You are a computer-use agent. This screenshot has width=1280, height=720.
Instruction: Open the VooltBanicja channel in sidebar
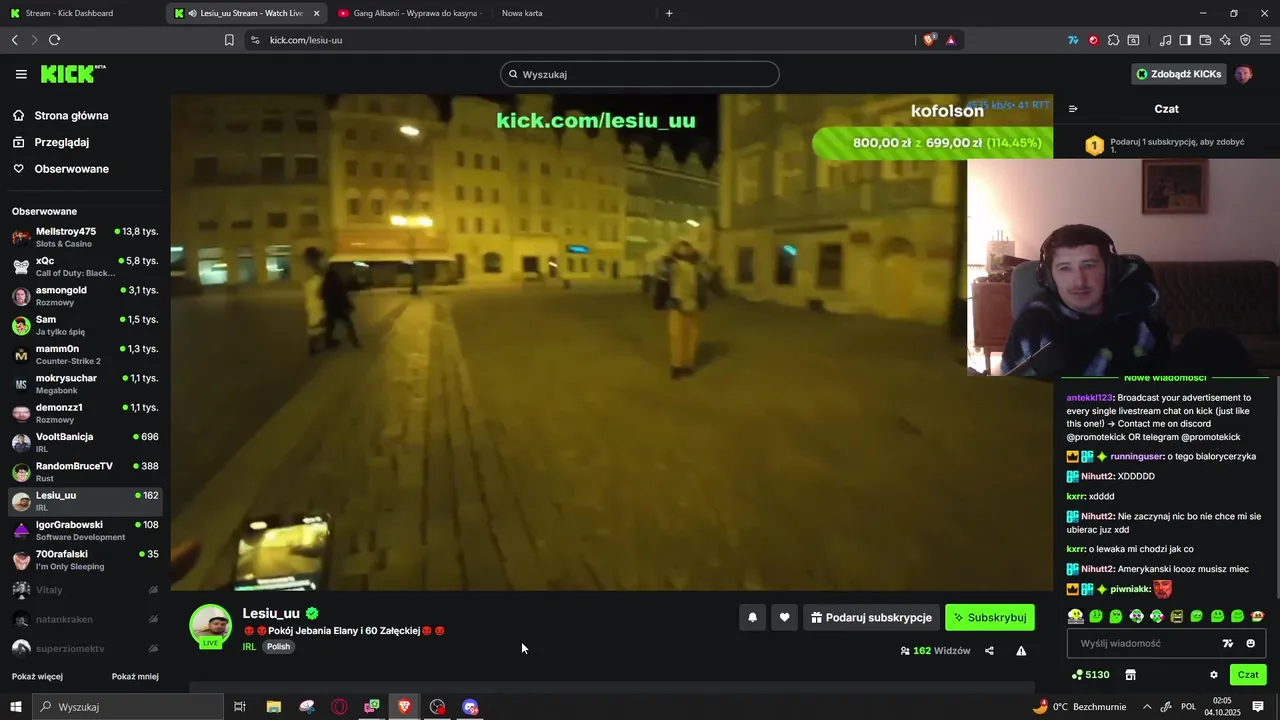coord(85,442)
